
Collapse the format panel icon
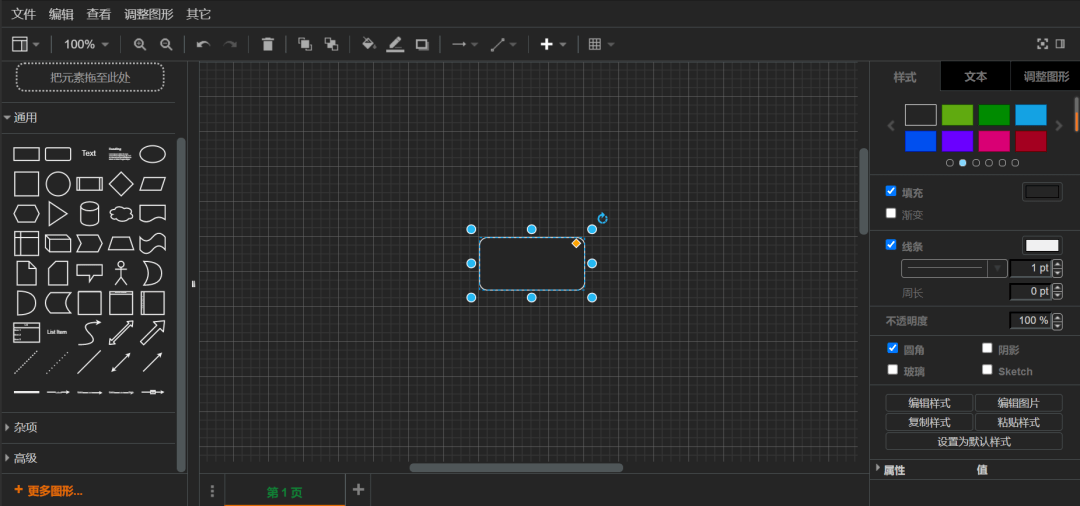click(1061, 44)
